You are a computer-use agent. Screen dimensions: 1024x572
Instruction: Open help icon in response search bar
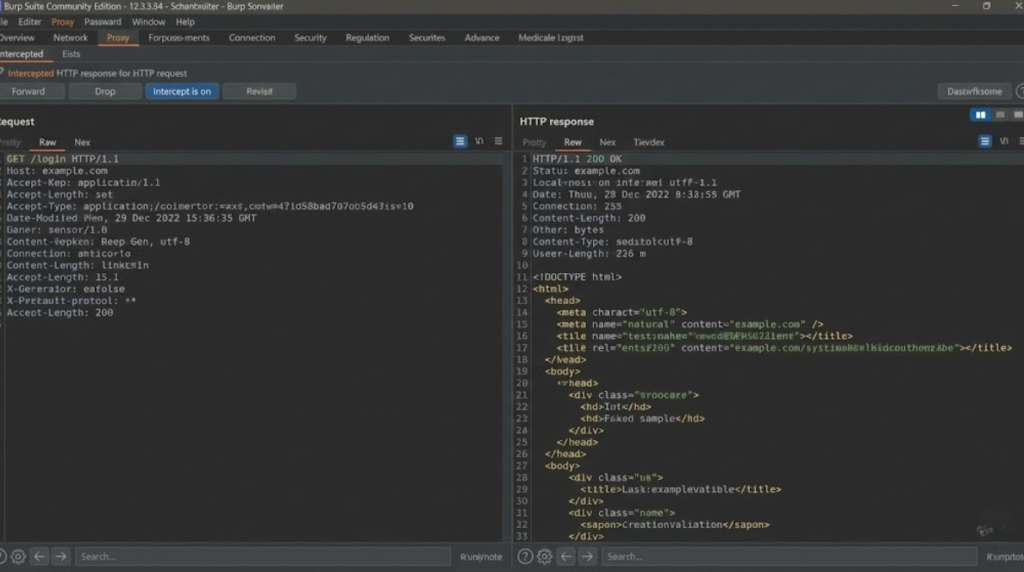tap(524, 556)
